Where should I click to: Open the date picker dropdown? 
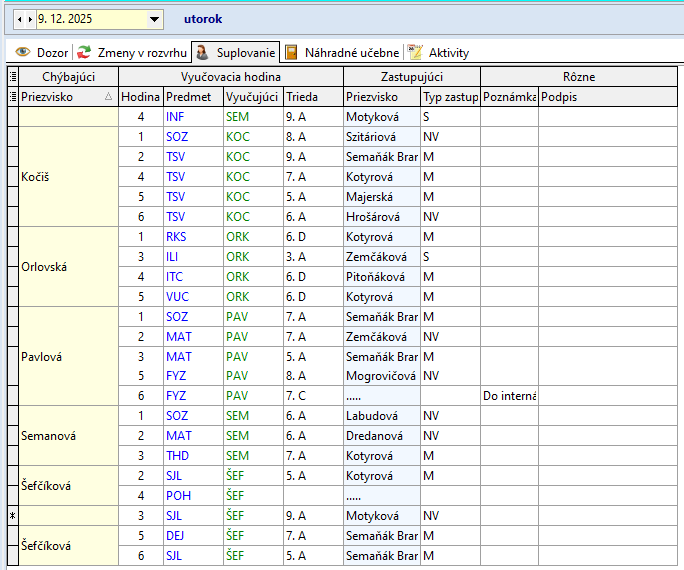pos(154,19)
